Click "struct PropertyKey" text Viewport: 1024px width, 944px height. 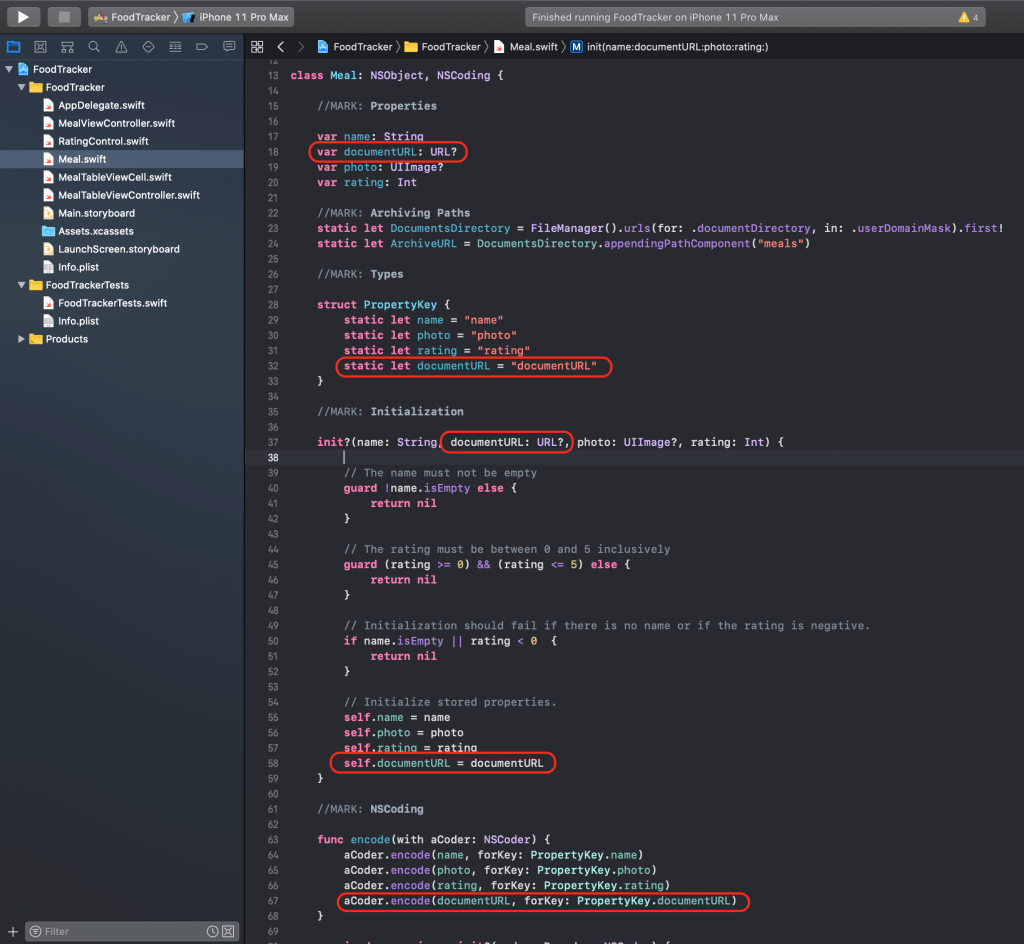[377, 304]
